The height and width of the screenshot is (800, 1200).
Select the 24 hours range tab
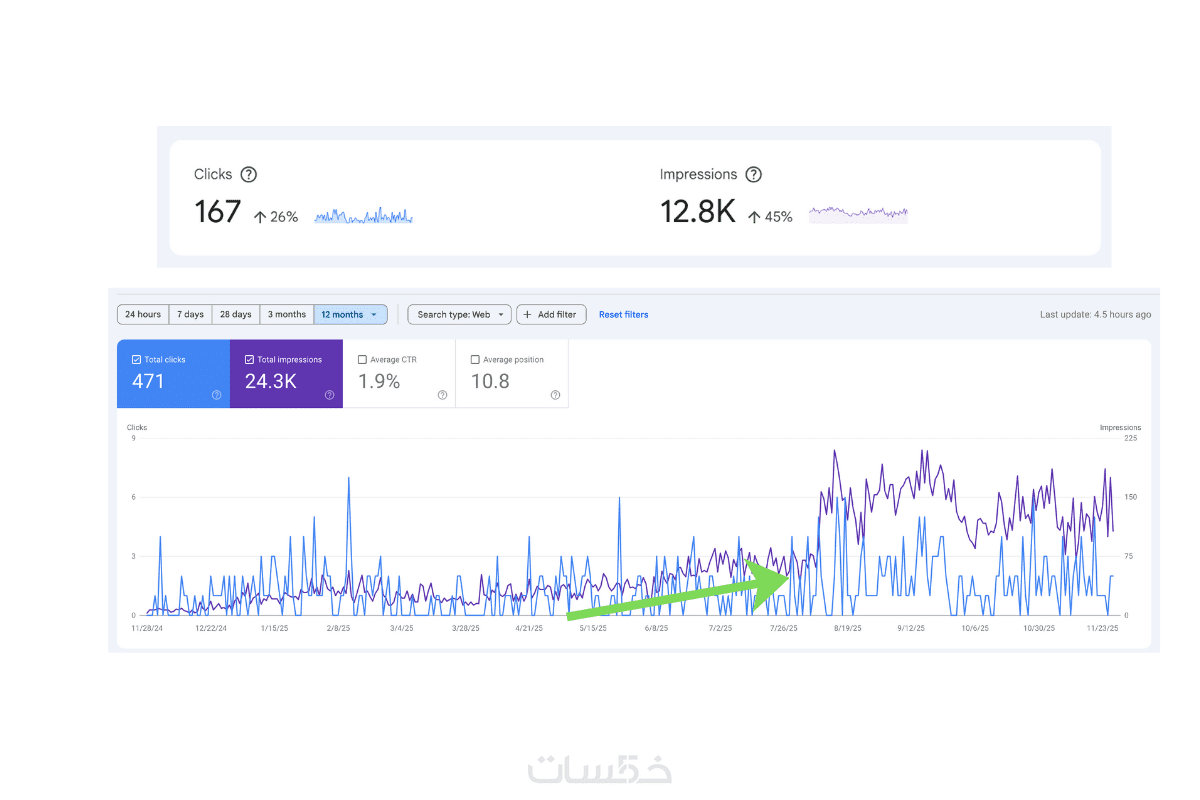143,314
